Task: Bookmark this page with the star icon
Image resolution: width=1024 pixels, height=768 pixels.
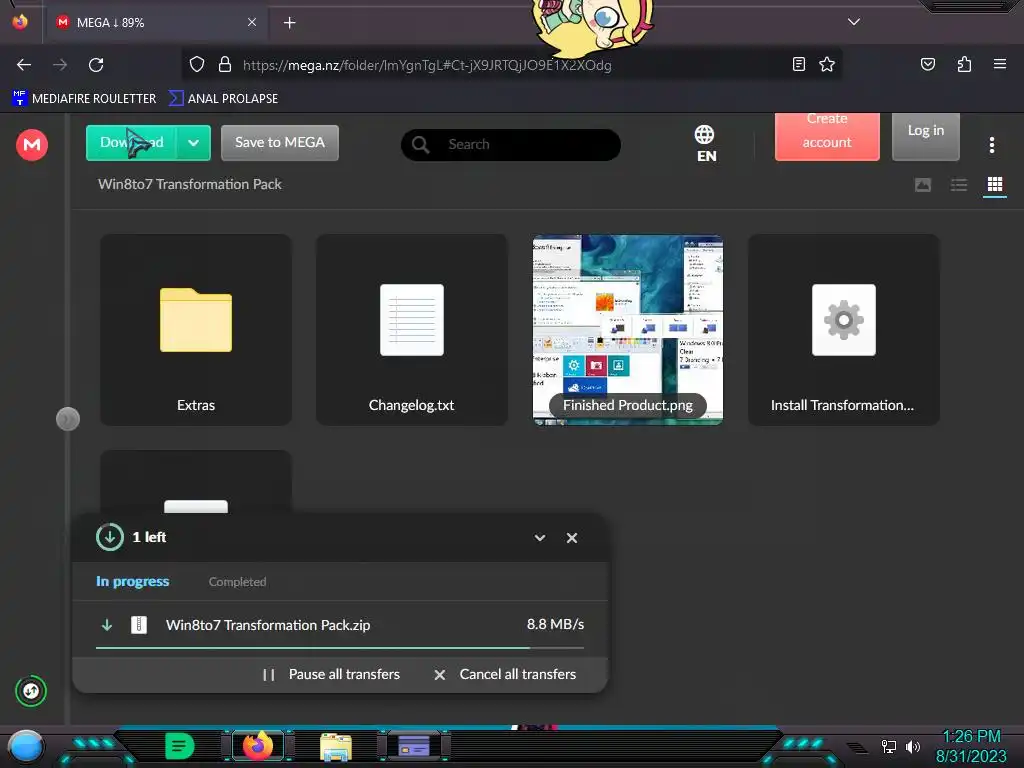Action: 827,64
